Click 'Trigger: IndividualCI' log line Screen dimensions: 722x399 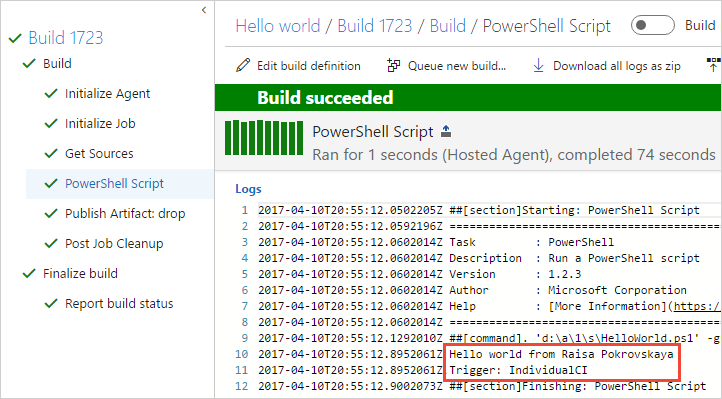pyautogui.click(x=518, y=370)
